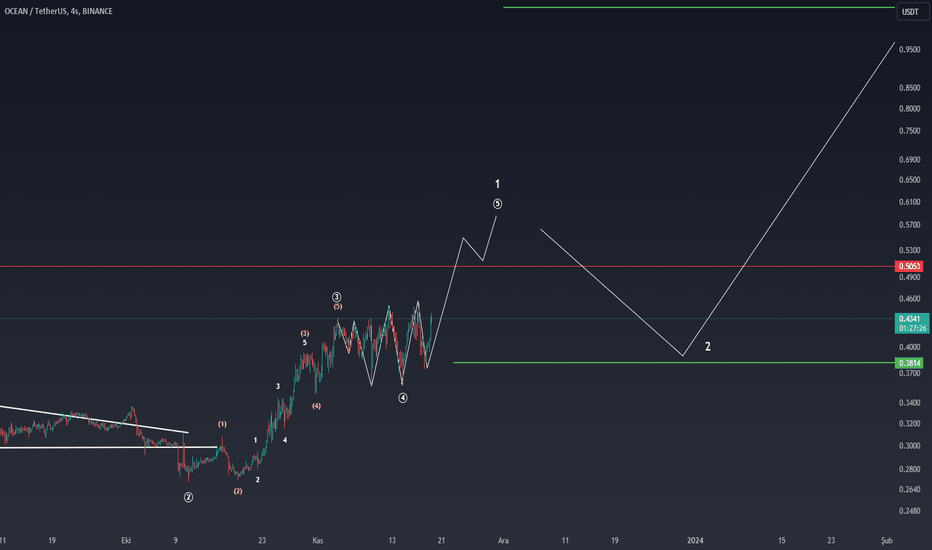Select the circled 3 wave marker
This screenshot has width=932, height=550.
coord(336,297)
